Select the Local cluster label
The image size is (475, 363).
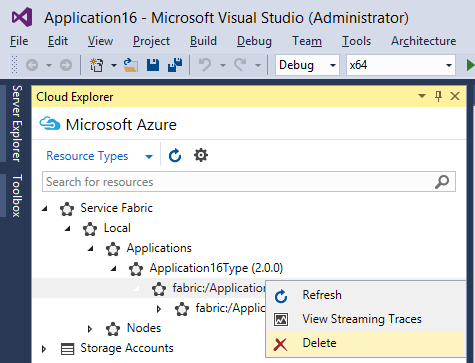tap(117, 228)
